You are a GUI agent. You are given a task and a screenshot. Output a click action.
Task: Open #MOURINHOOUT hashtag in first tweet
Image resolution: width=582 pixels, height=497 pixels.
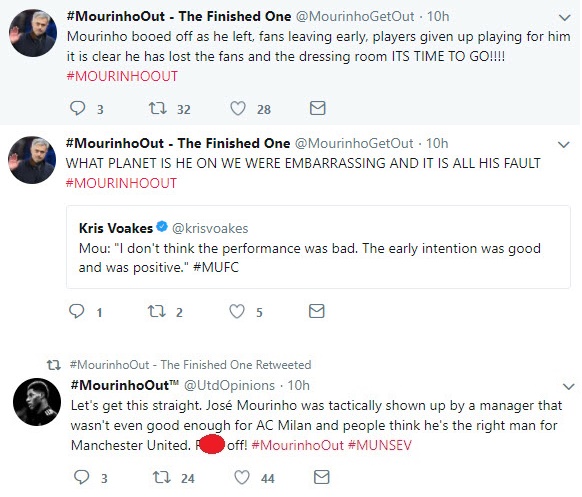tap(122, 76)
